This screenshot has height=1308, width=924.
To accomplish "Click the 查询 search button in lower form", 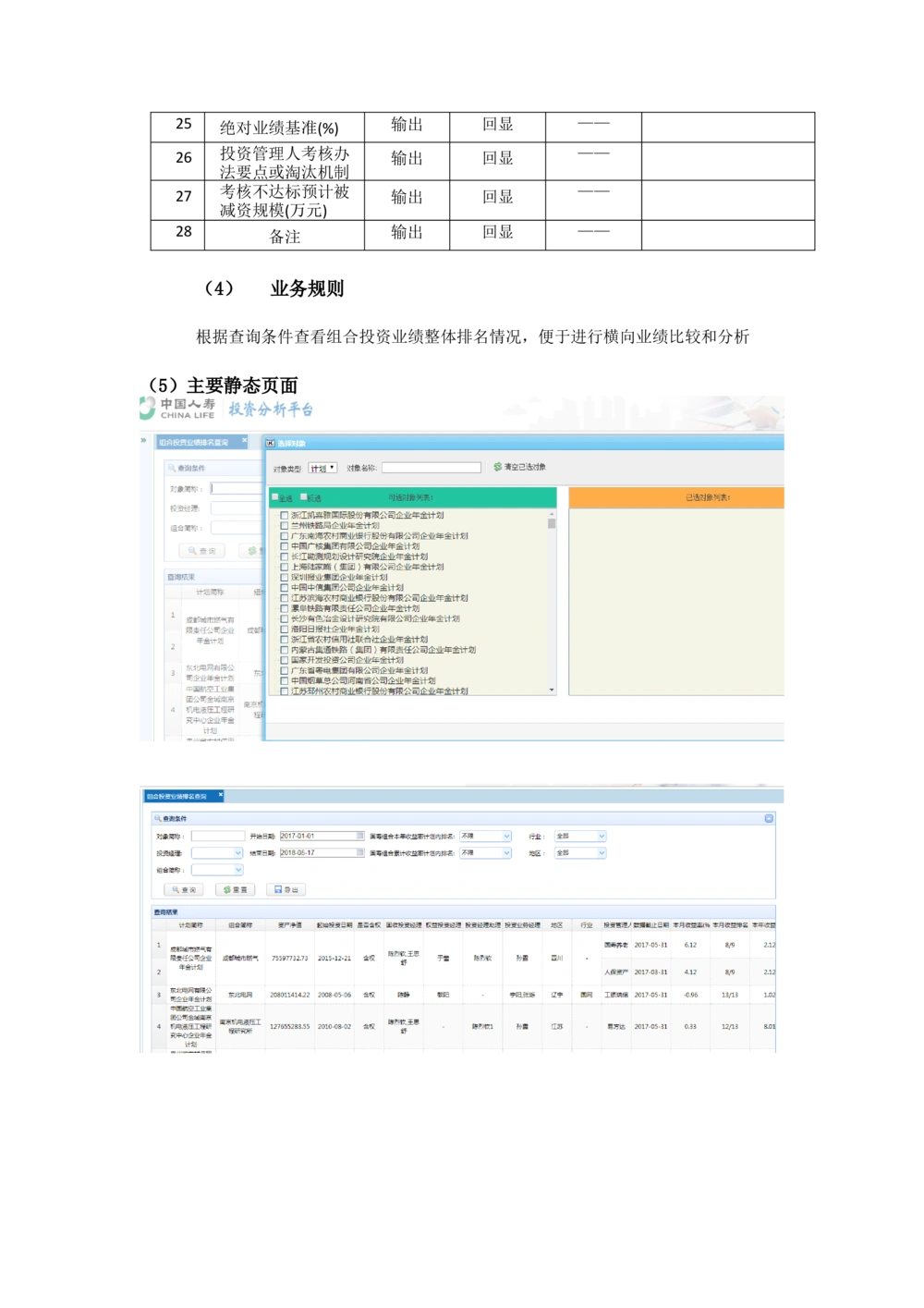I will 183,889.
